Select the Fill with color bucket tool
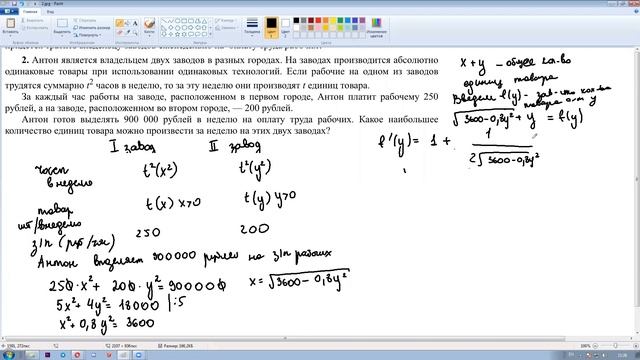 point(127,23)
